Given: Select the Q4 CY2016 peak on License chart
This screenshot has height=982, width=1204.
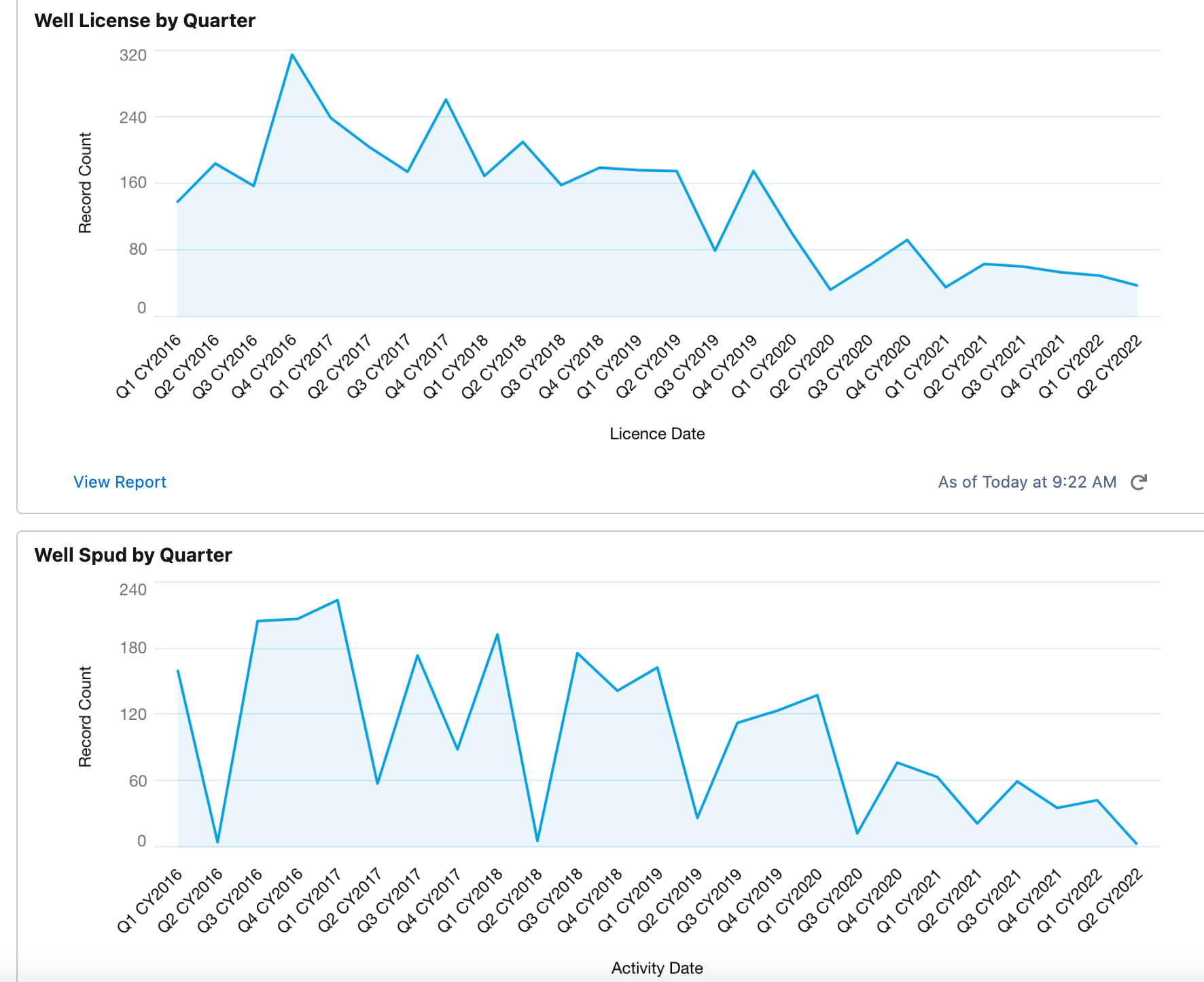Looking at the screenshot, I should [292, 54].
